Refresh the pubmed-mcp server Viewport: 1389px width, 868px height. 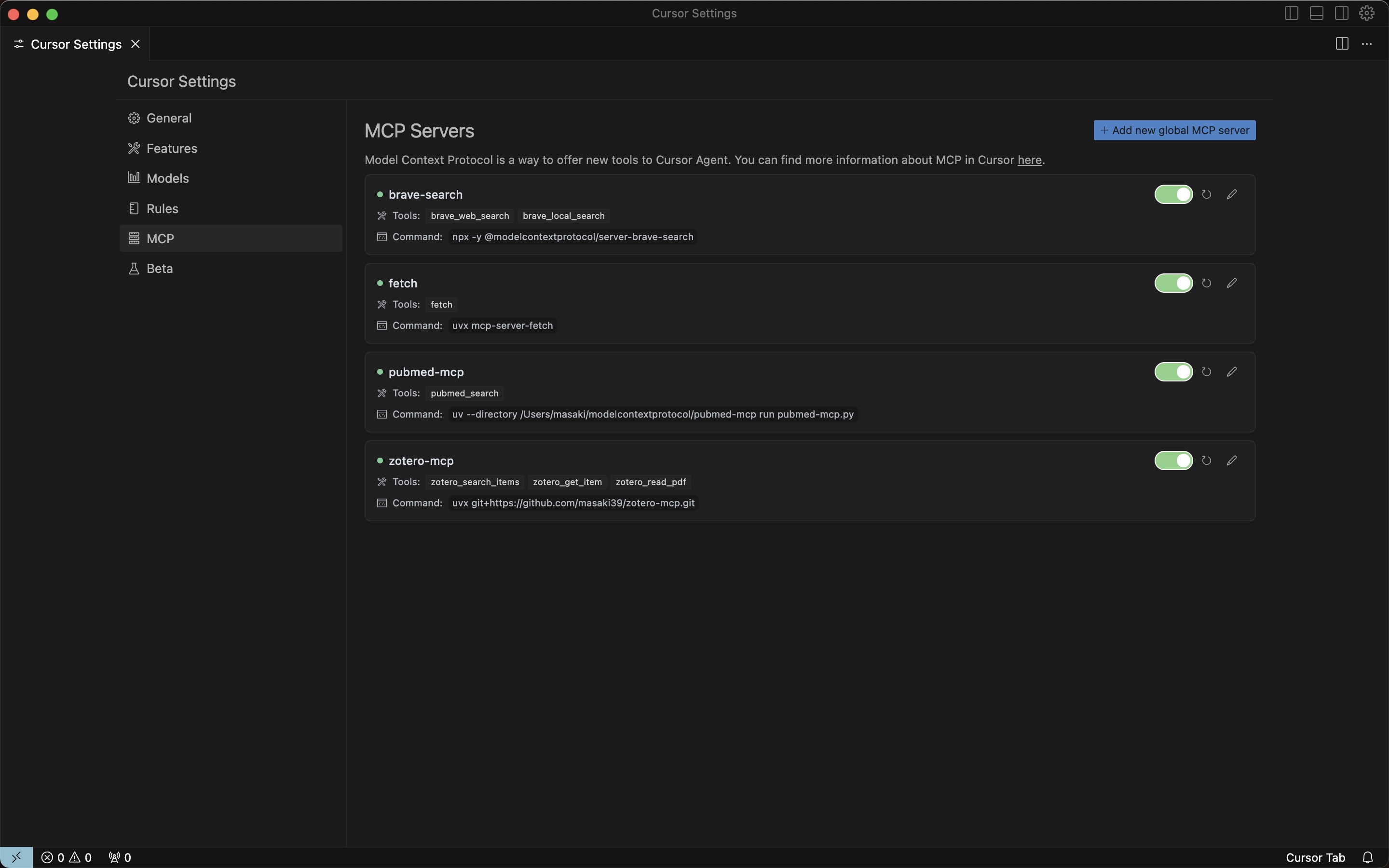pyautogui.click(x=1207, y=372)
